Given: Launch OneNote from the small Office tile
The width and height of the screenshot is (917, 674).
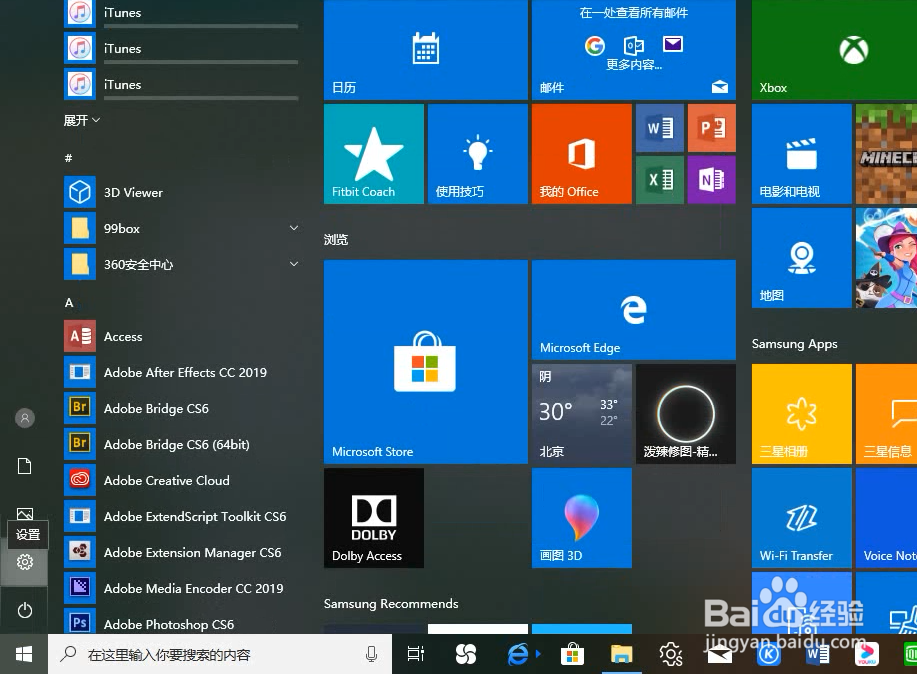Looking at the screenshot, I should pyautogui.click(x=712, y=180).
